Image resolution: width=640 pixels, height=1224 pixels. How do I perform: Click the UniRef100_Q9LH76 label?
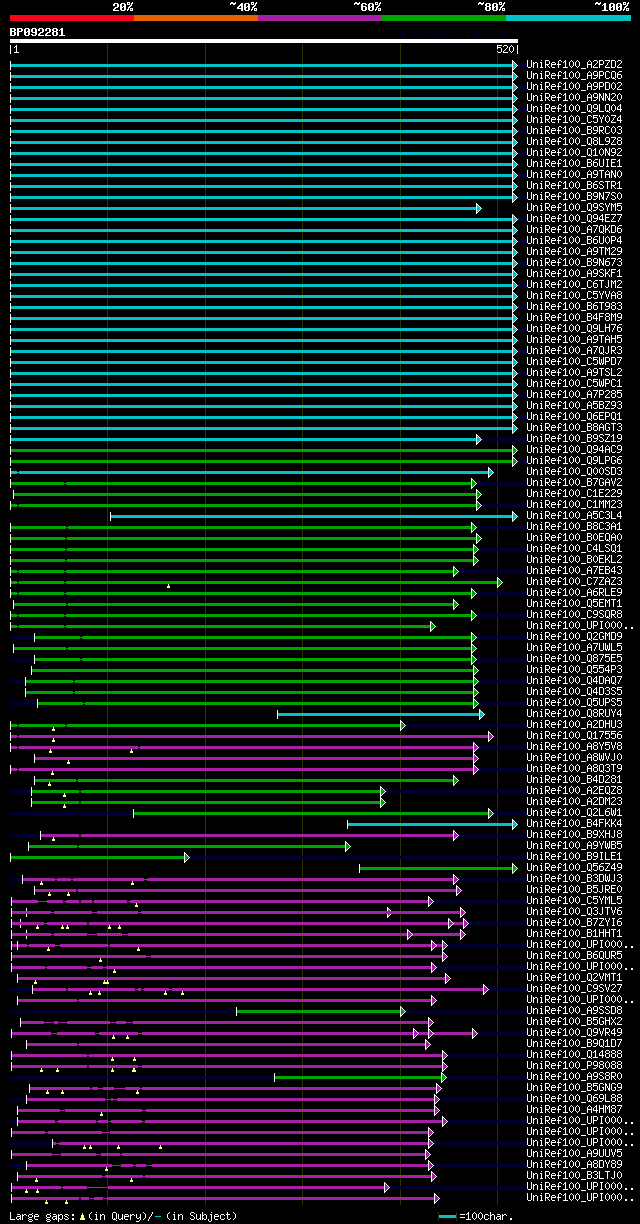point(574,329)
